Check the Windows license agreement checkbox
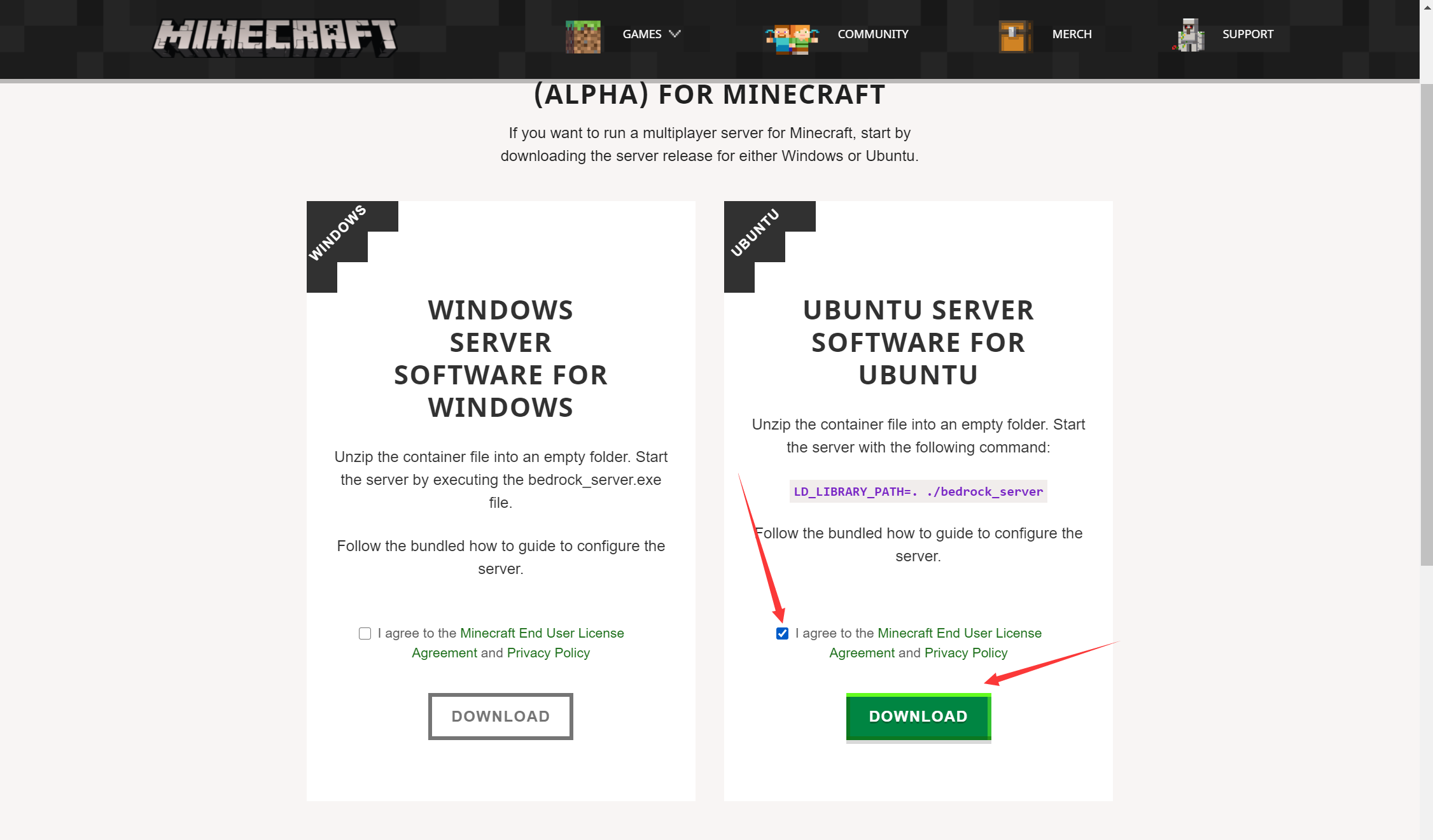Screen dimensions: 1433x840 (365, 633)
